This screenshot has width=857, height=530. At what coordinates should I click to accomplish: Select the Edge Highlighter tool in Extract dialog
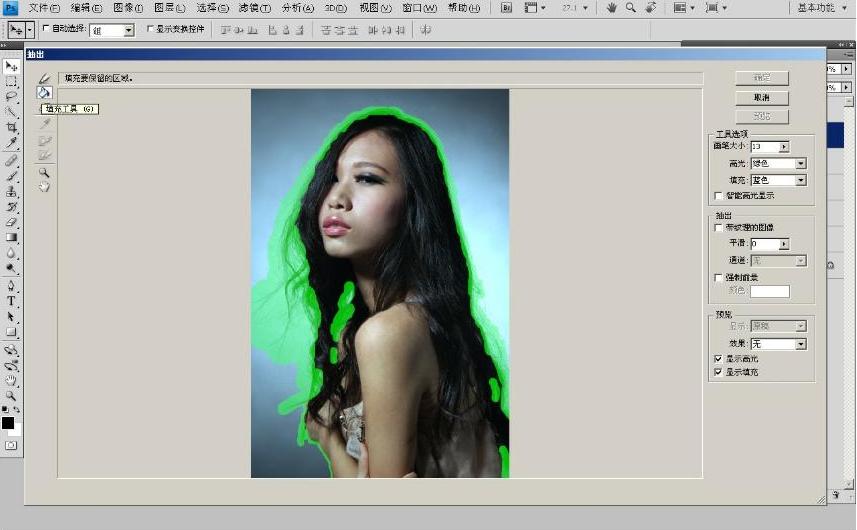tap(44, 79)
